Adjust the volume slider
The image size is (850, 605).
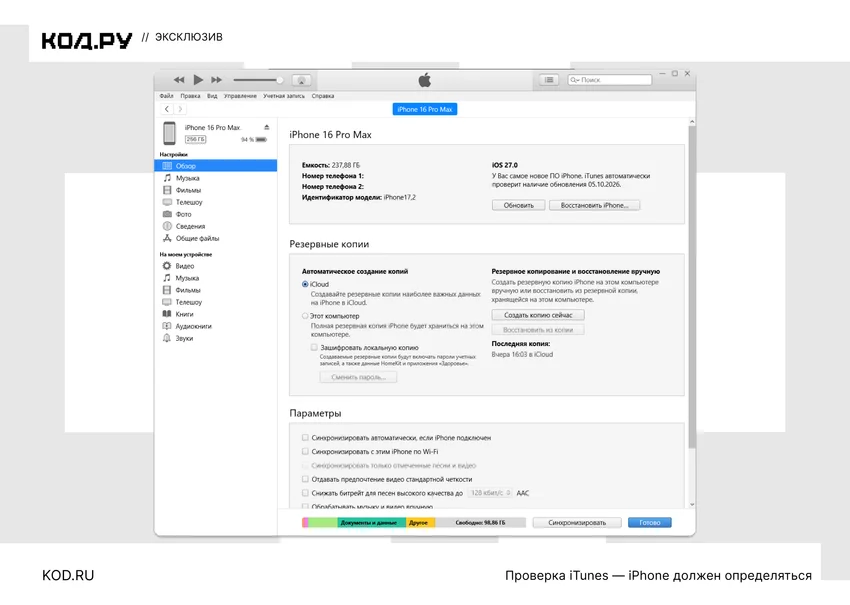click(x=259, y=80)
